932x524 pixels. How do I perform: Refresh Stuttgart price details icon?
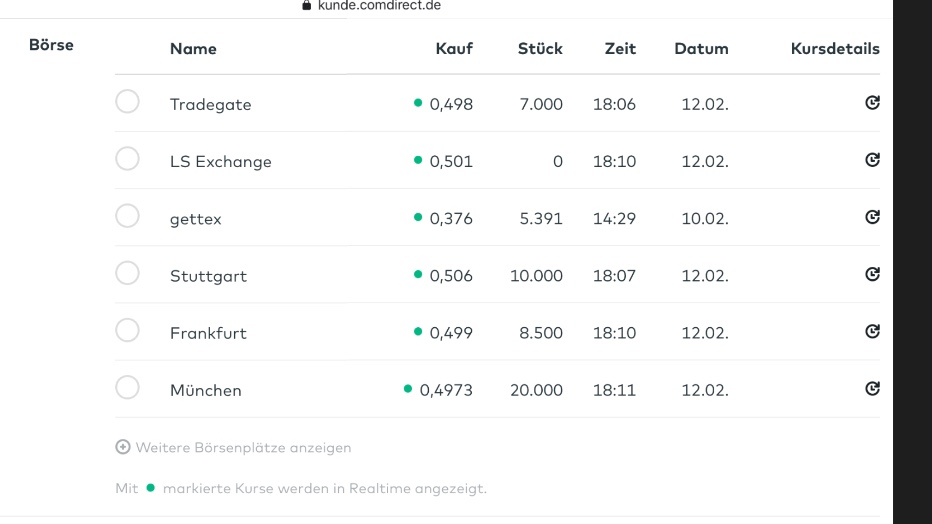[872, 275]
